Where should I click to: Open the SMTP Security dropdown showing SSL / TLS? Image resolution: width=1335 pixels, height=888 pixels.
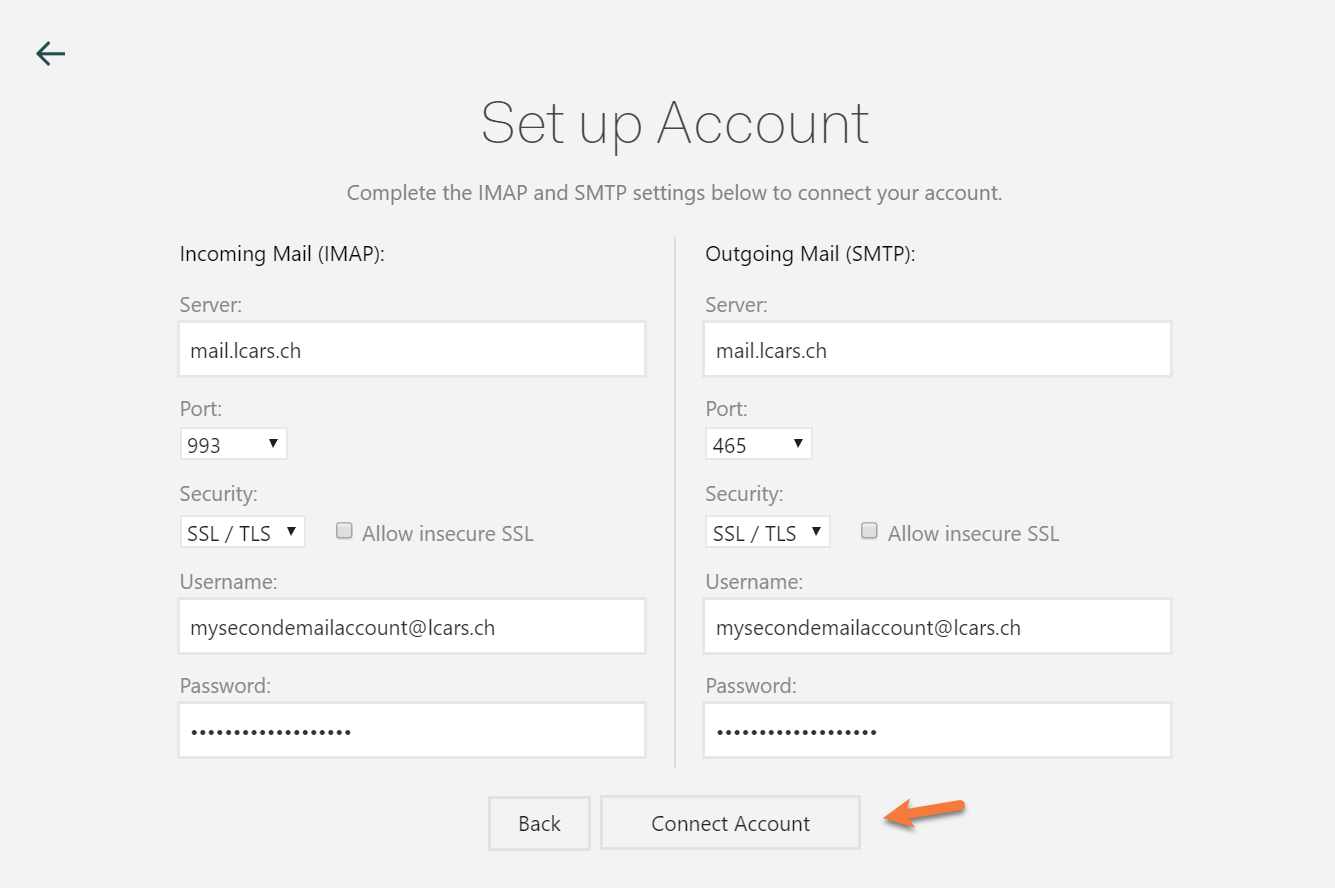[767, 531]
